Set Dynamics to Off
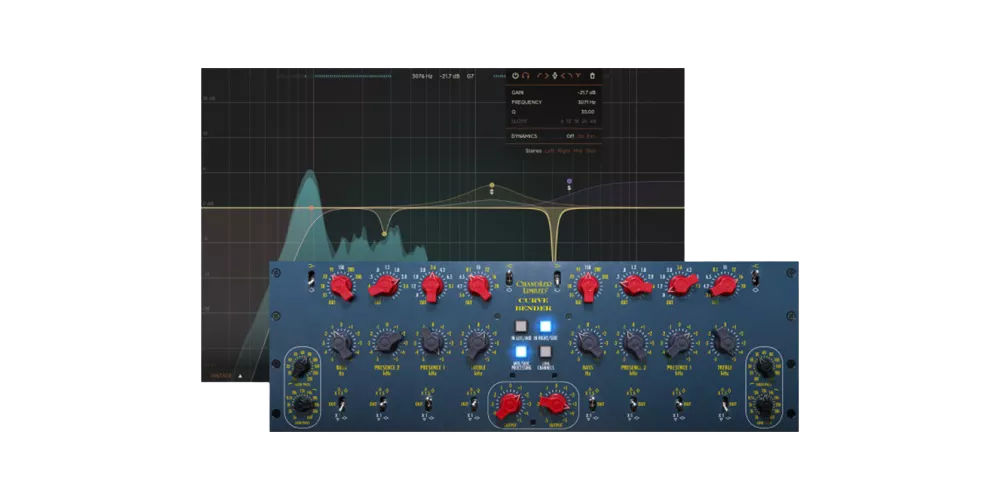 (570, 136)
